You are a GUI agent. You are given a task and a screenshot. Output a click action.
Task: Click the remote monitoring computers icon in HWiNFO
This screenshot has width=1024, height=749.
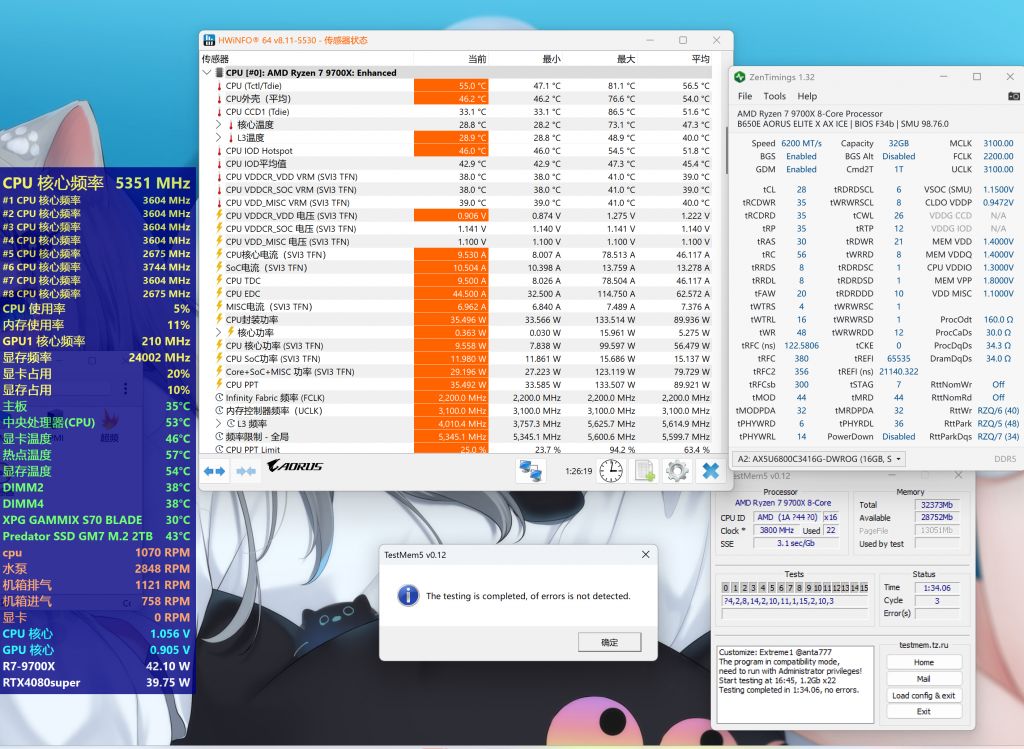(x=530, y=470)
